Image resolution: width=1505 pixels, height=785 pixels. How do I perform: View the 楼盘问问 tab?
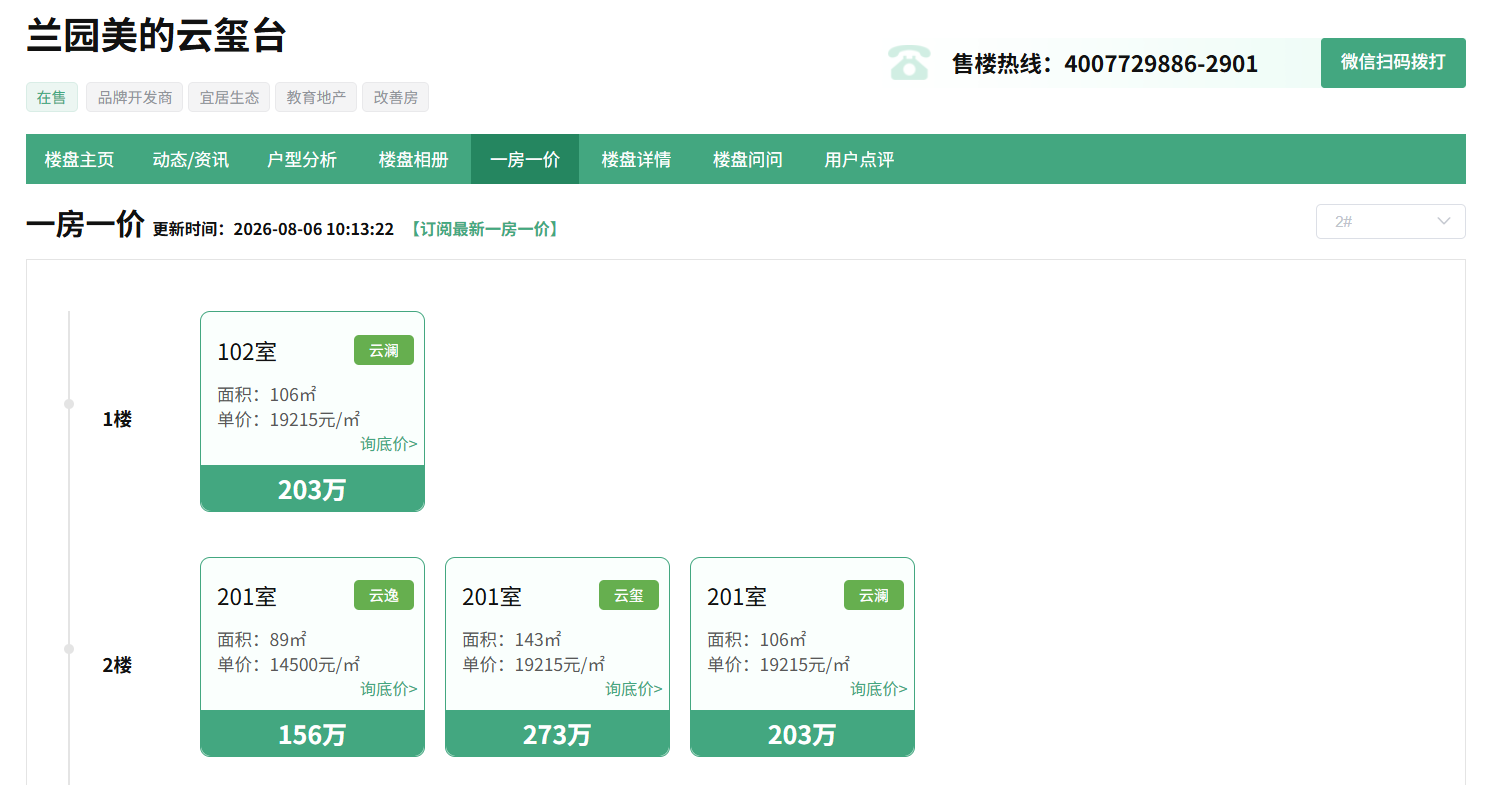748,159
